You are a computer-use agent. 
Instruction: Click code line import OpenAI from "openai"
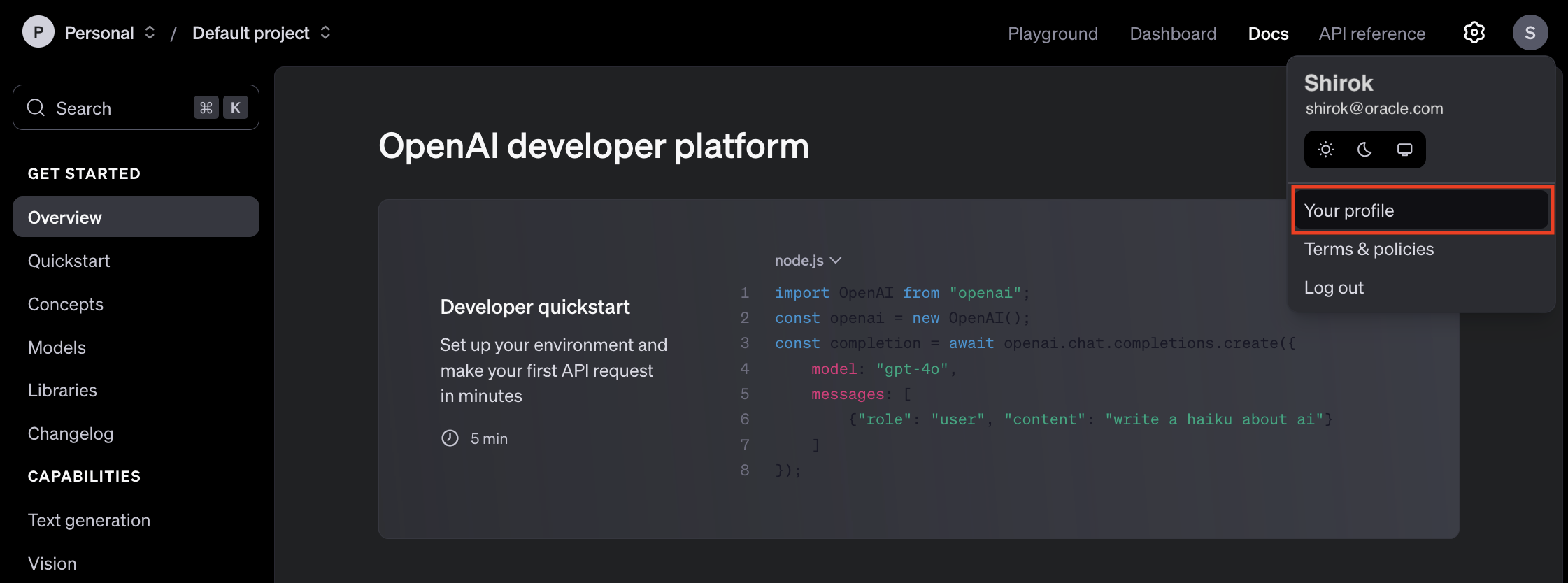[902, 293]
